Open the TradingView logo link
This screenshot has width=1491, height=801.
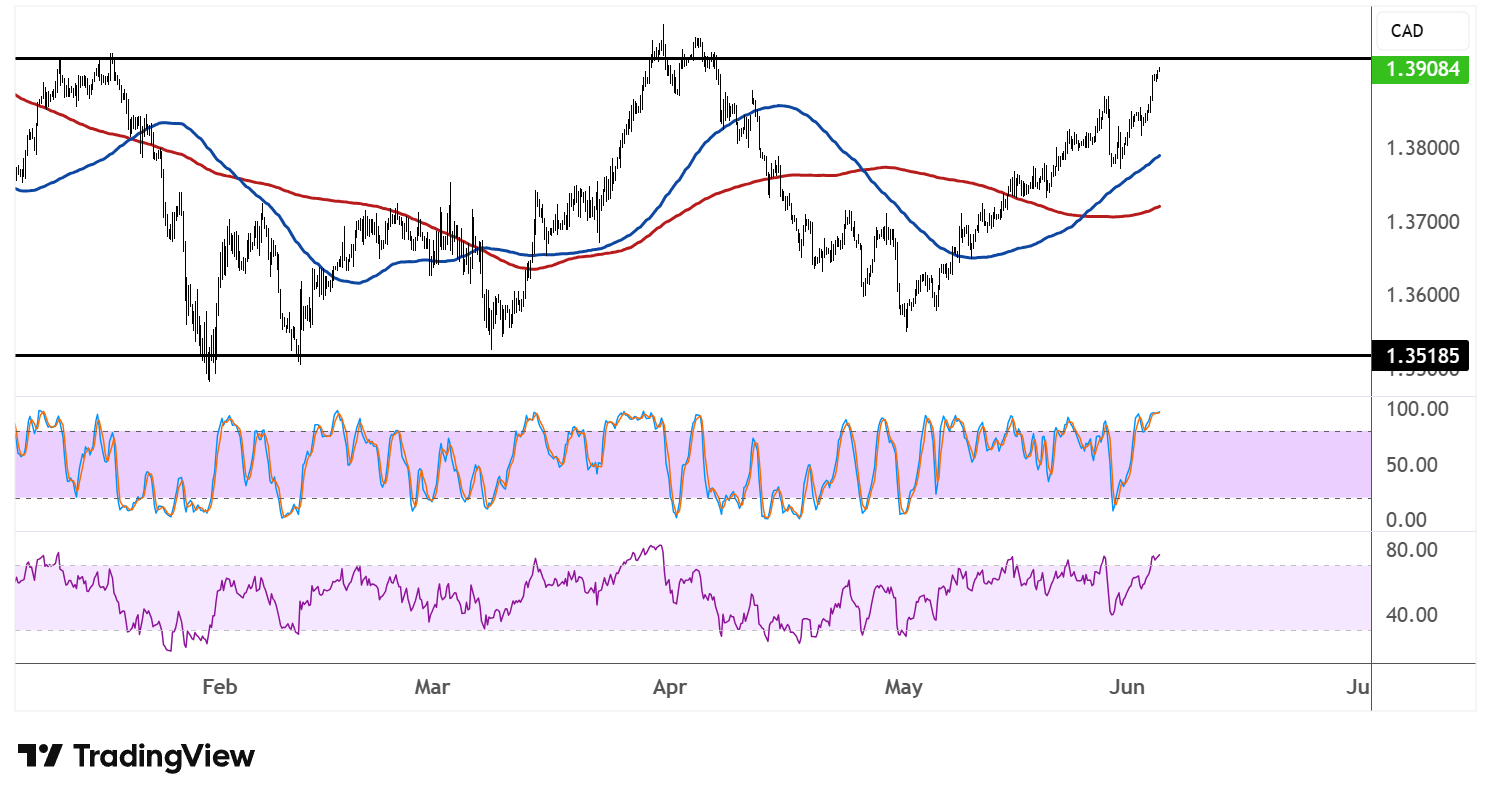click(136, 756)
